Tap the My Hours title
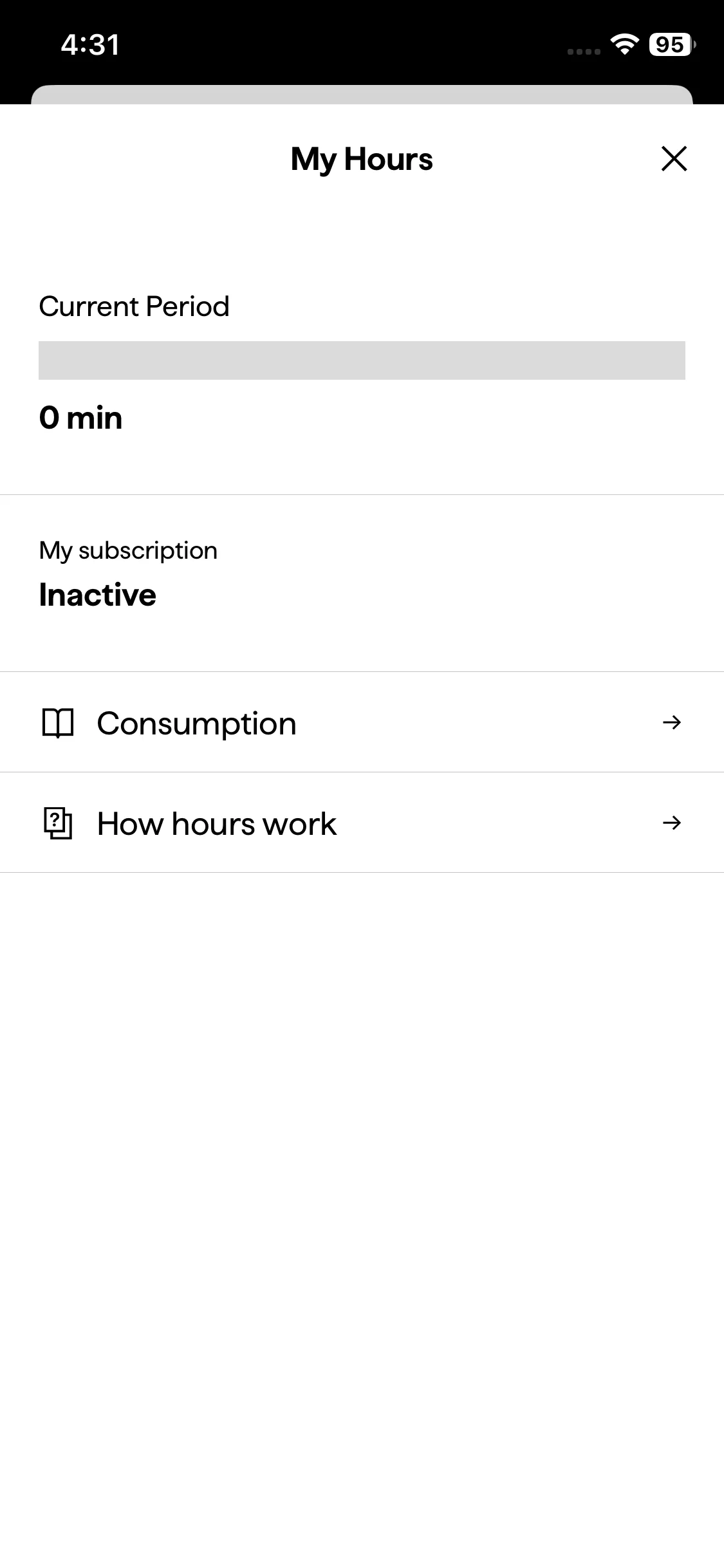This screenshot has width=724, height=1568. 362,159
